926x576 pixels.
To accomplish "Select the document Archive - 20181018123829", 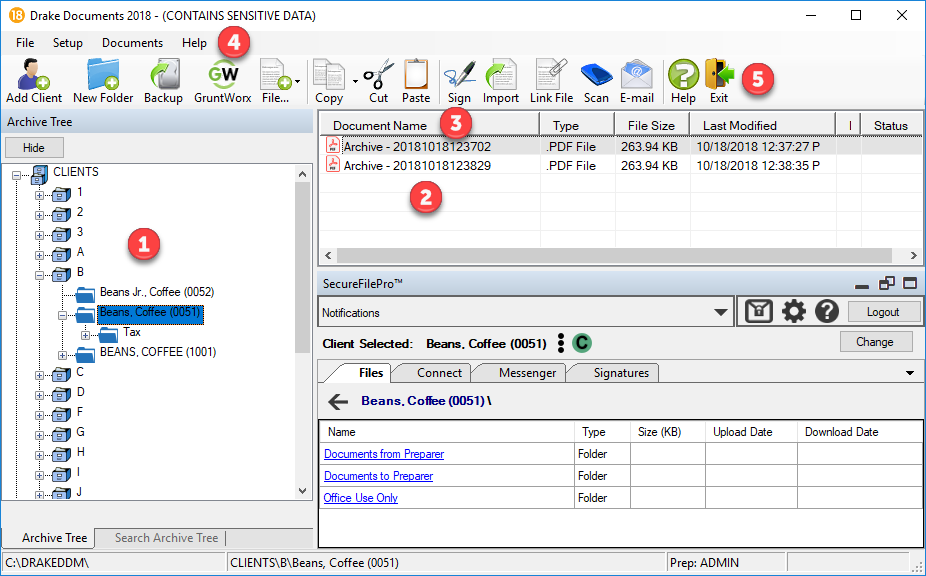I will click(417, 165).
